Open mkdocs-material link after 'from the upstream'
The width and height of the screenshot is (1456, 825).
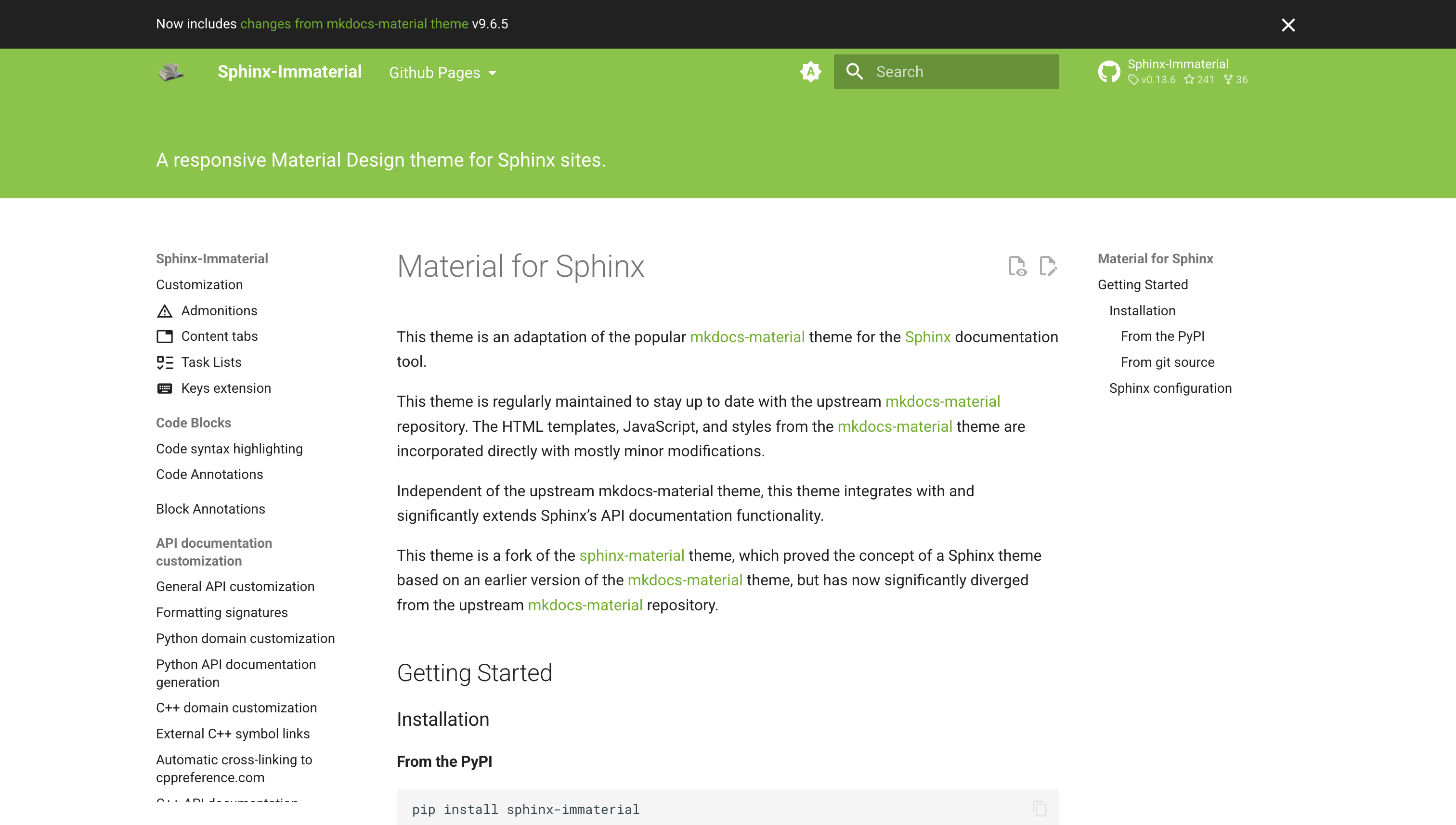[x=585, y=605]
